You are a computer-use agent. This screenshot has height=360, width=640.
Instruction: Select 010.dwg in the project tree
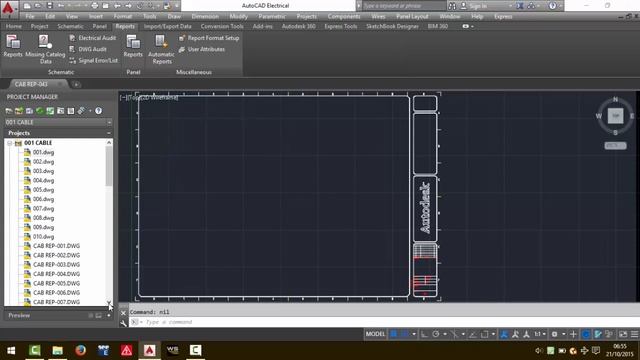coord(43,237)
